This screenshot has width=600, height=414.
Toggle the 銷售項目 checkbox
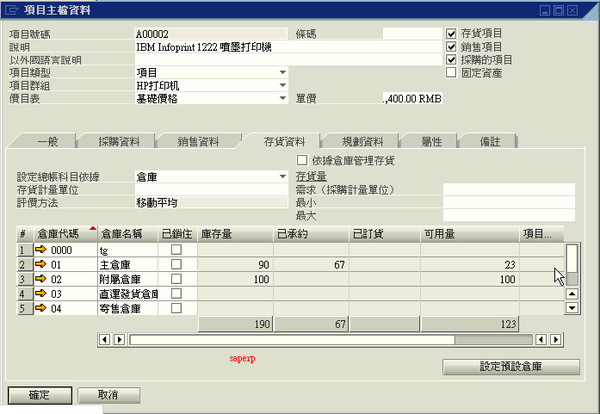[451, 47]
